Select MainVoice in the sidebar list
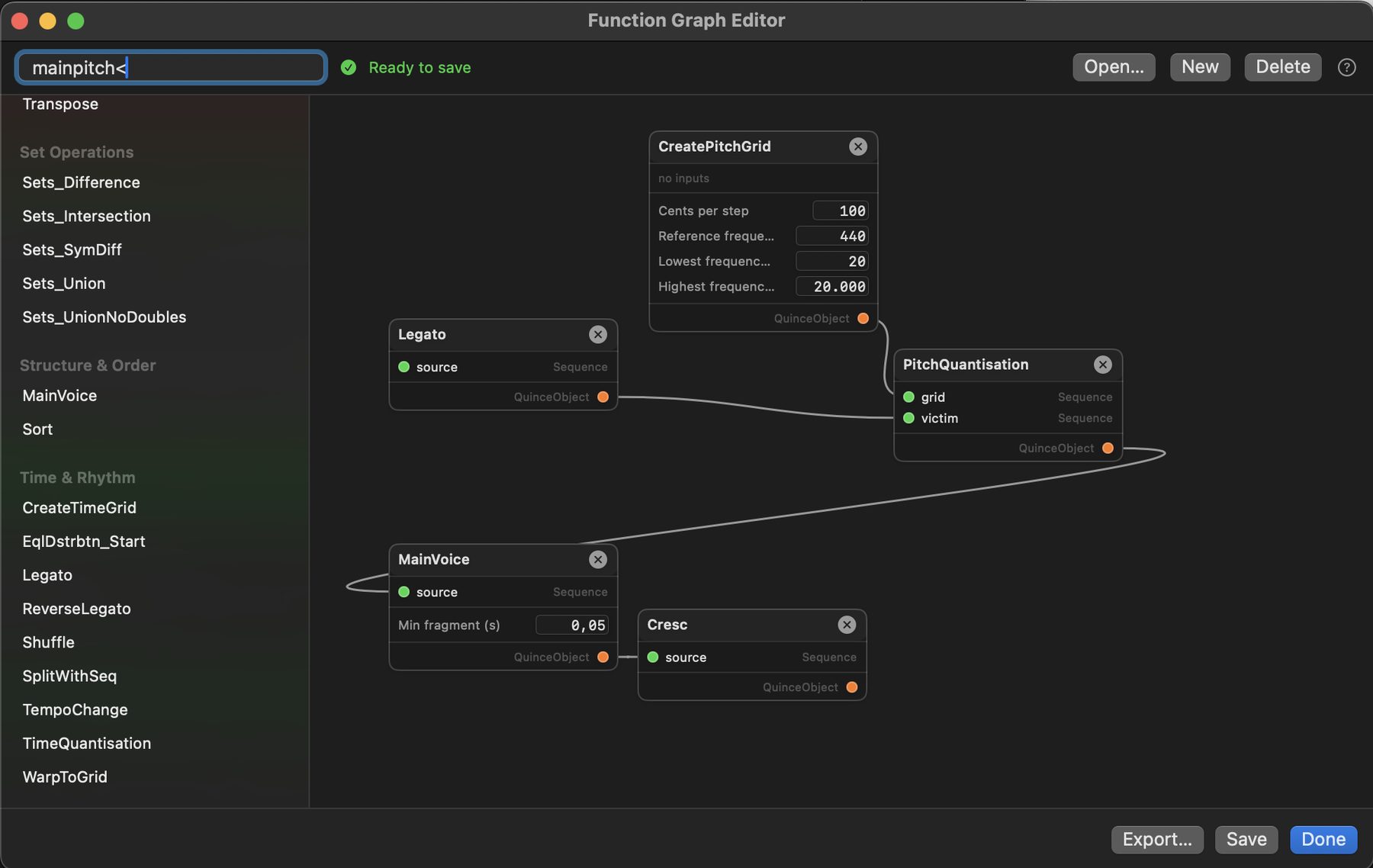This screenshot has height=868, width=1373. 59,395
